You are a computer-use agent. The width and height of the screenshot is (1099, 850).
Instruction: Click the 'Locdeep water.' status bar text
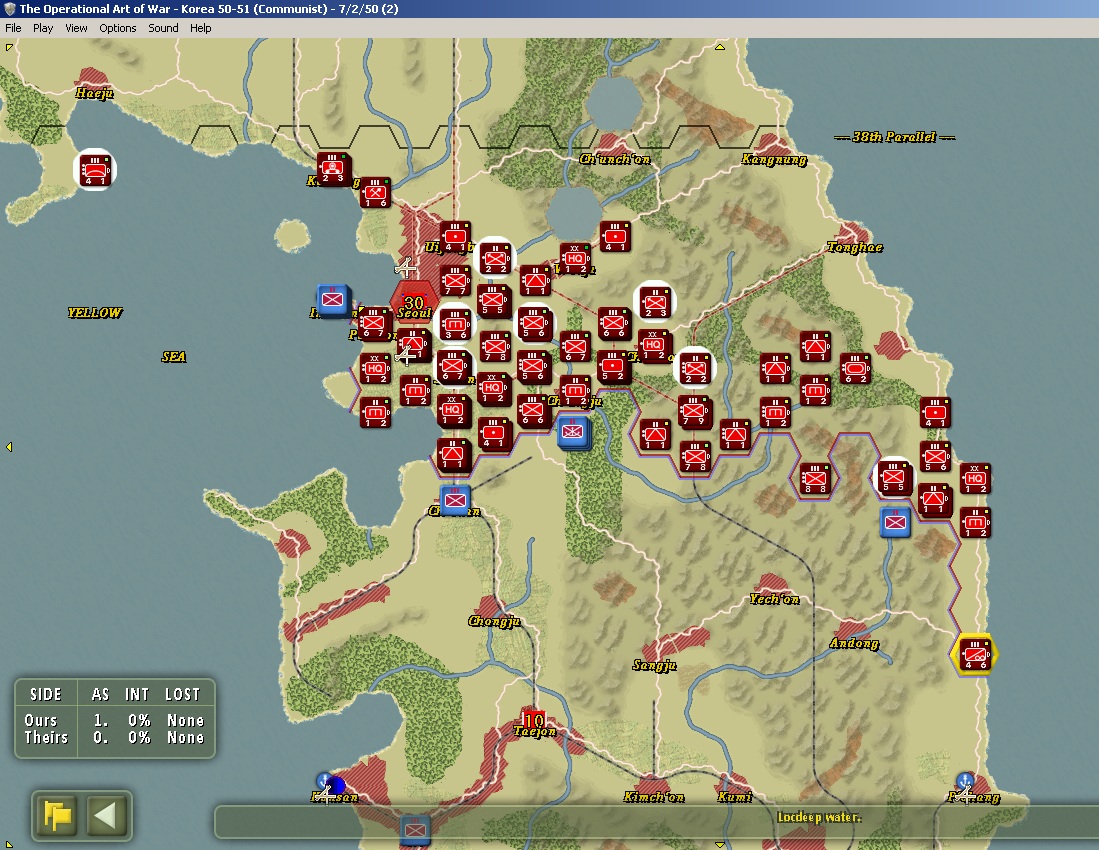click(819, 817)
